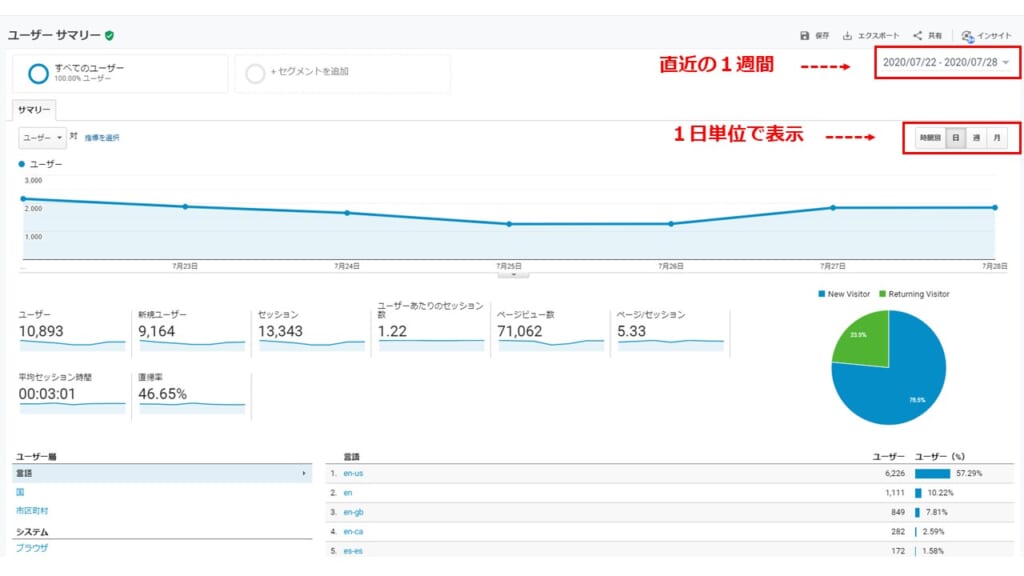This screenshot has width=1024, height=576.
Task: Click the export (エクスポート) icon
Action: click(x=847, y=35)
